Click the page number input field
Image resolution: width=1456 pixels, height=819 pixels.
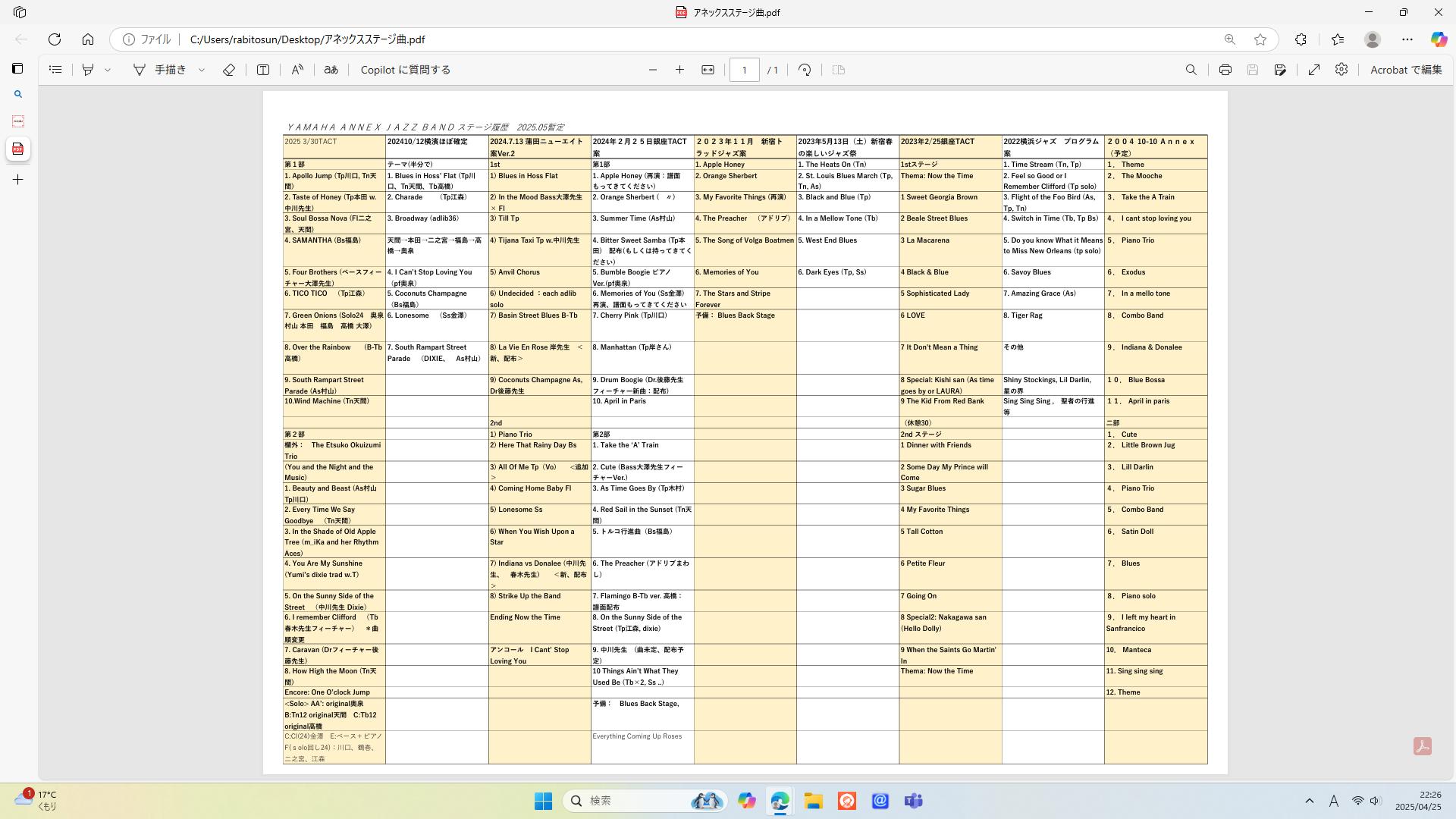point(744,70)
